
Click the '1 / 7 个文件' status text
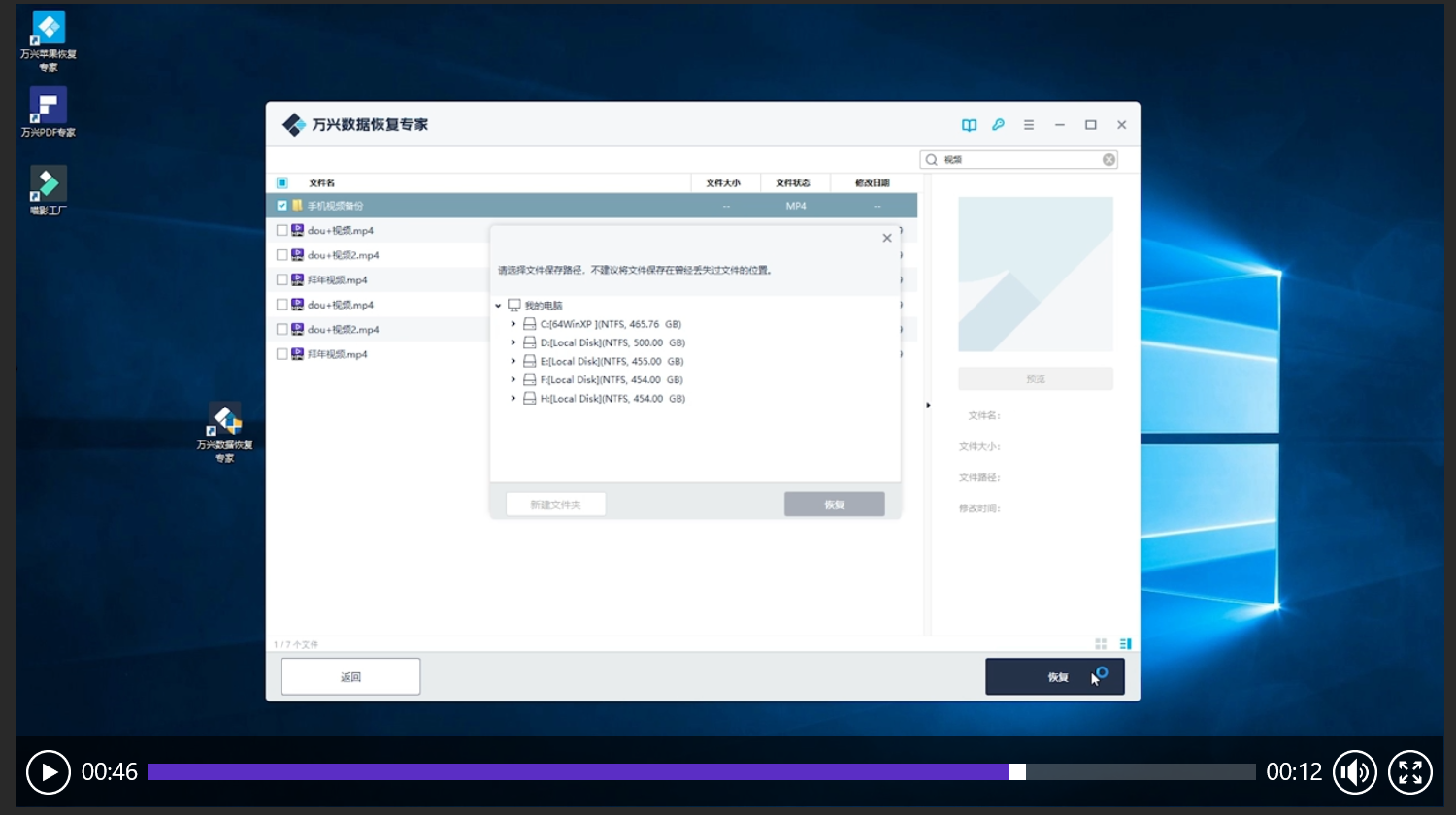tap(296, 644)
